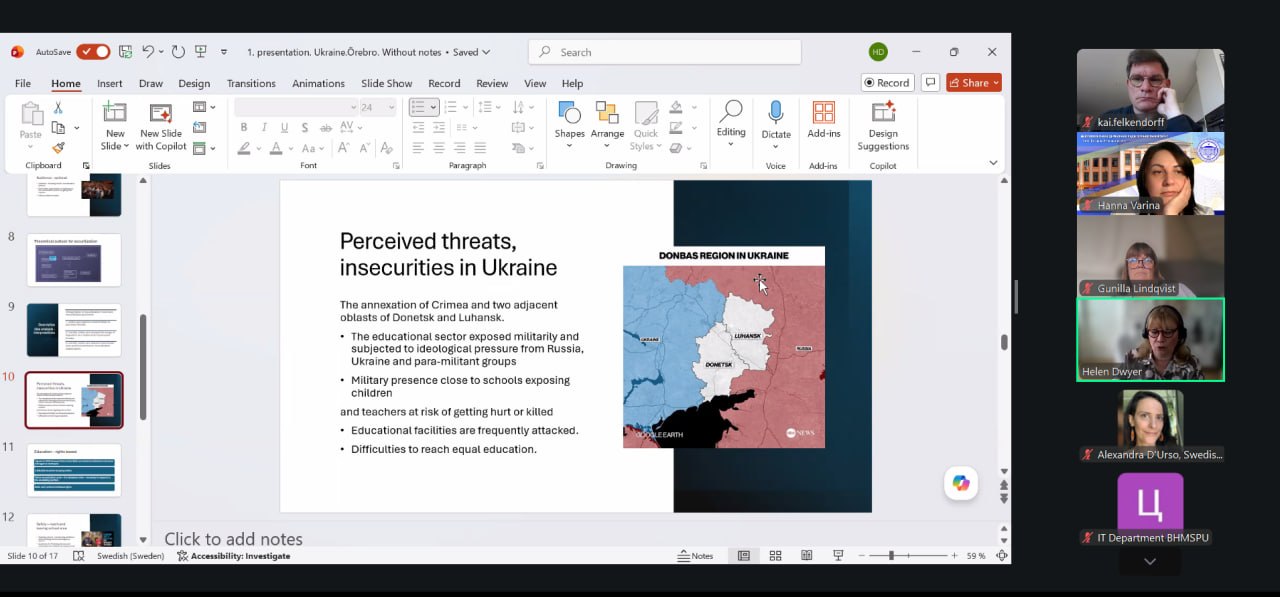Click the spell check icon in status bar
The width and height of the screenshot is (1280, 597).
point(79,556)
